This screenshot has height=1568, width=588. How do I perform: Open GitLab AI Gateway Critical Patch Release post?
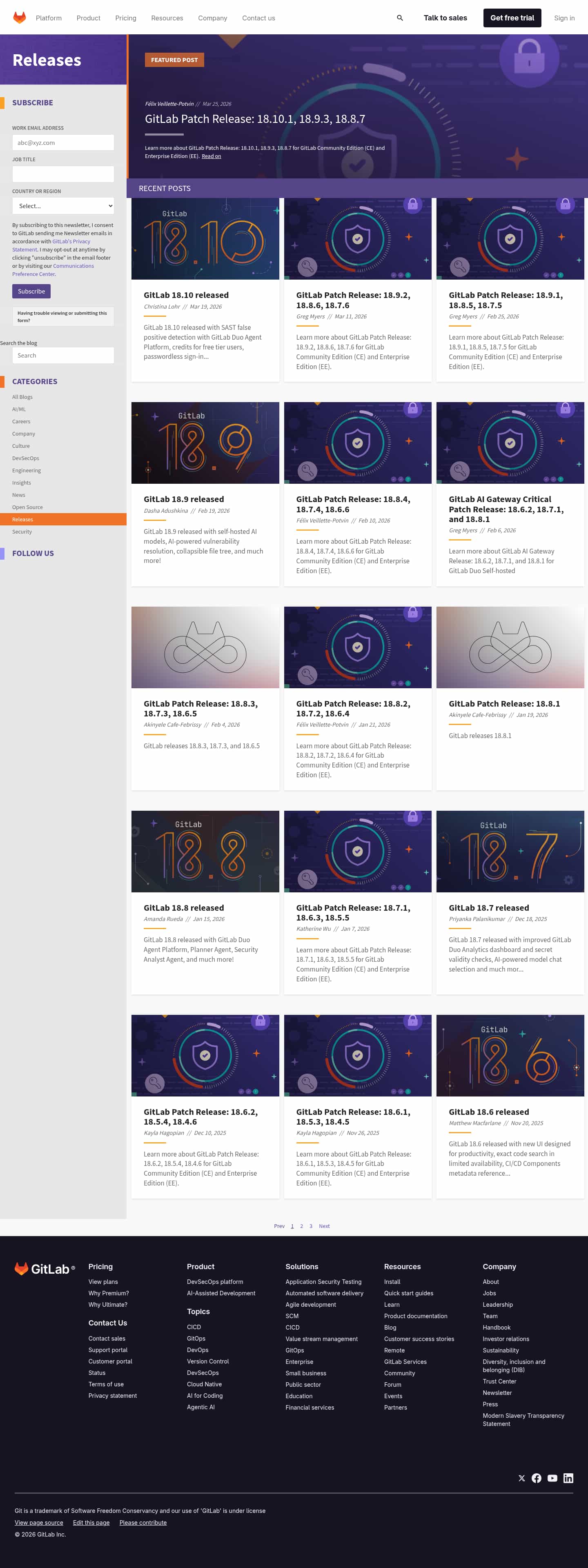tap(506, 509)
